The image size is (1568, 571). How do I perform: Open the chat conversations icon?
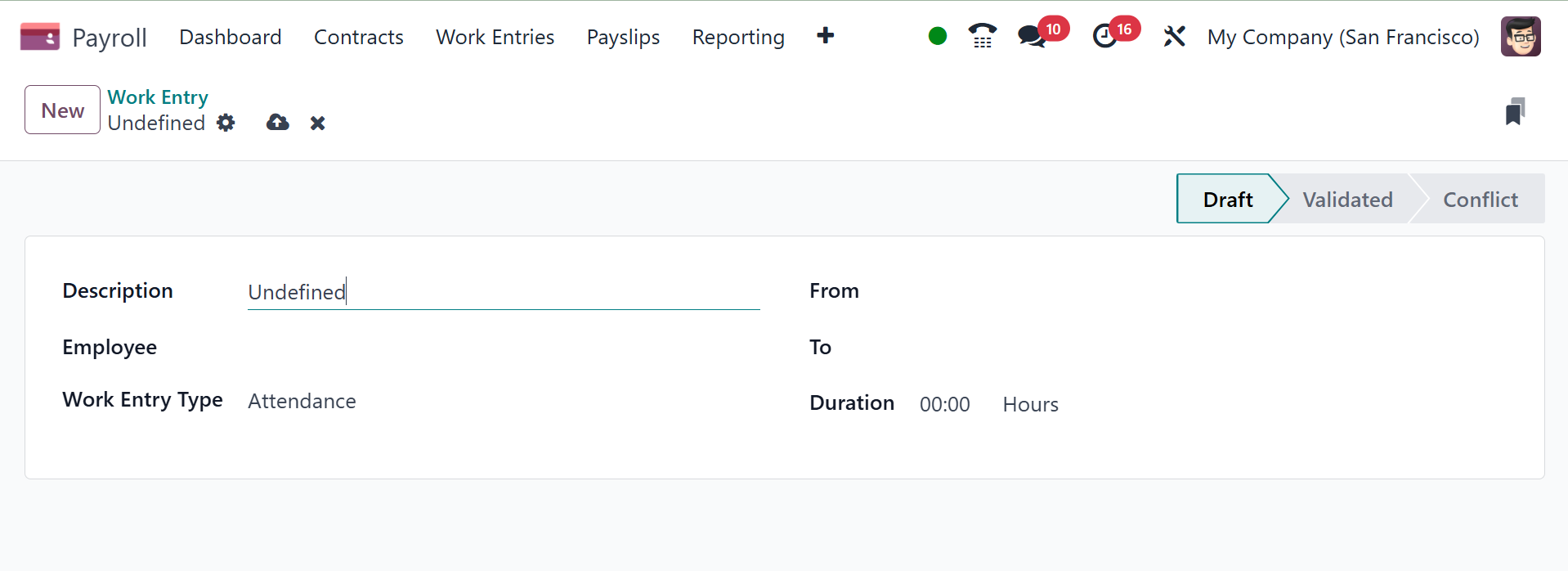(1032, 36)
